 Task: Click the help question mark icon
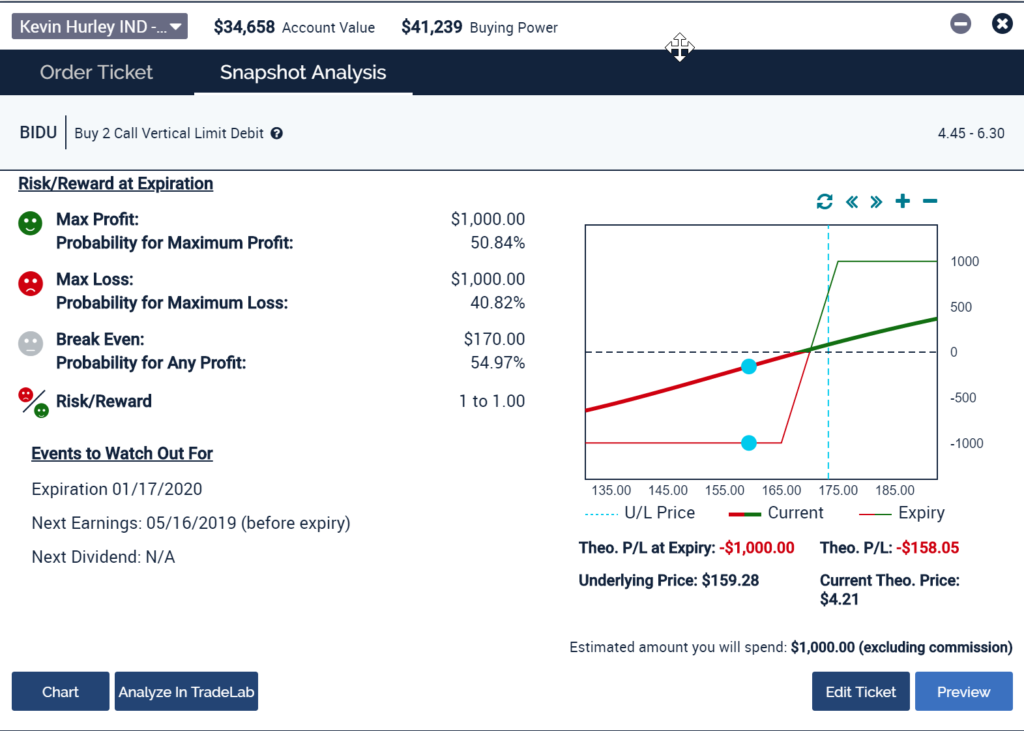click(x=277, y=133)
